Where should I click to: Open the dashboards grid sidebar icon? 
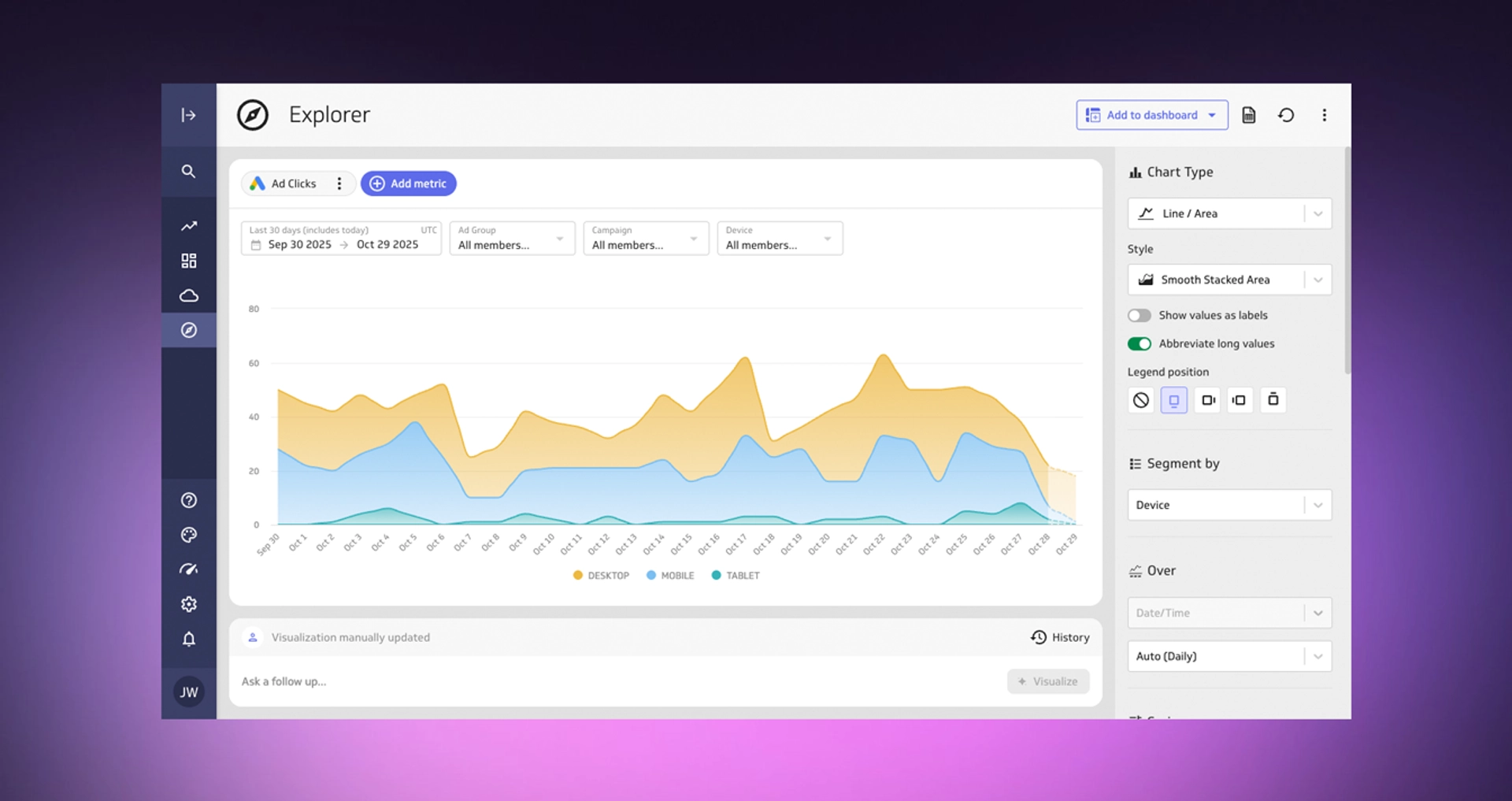pos(188,260)
